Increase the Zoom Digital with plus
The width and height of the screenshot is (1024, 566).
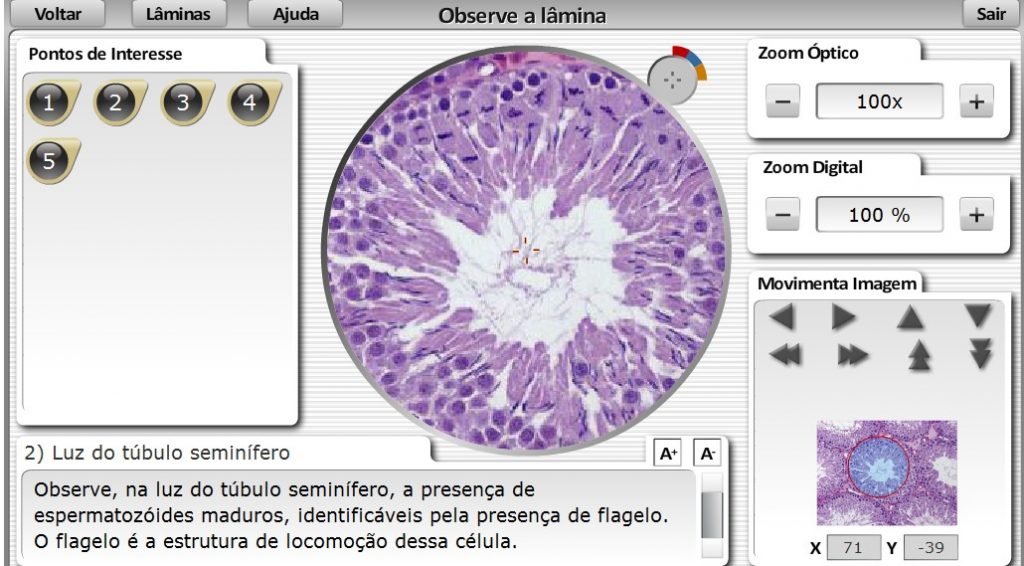tap(976, 214)
